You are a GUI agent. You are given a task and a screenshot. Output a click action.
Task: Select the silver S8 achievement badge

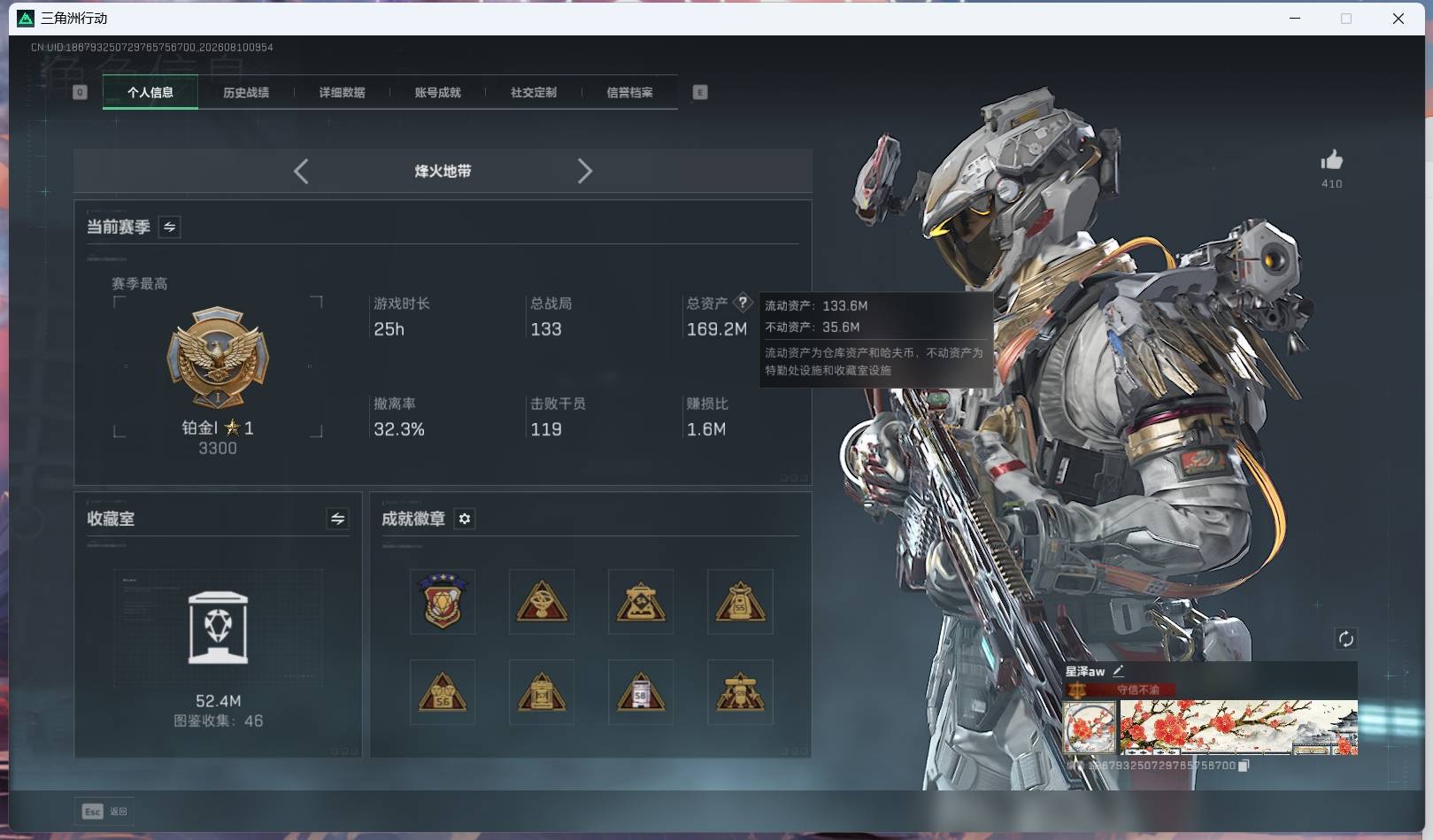[641, 692]
